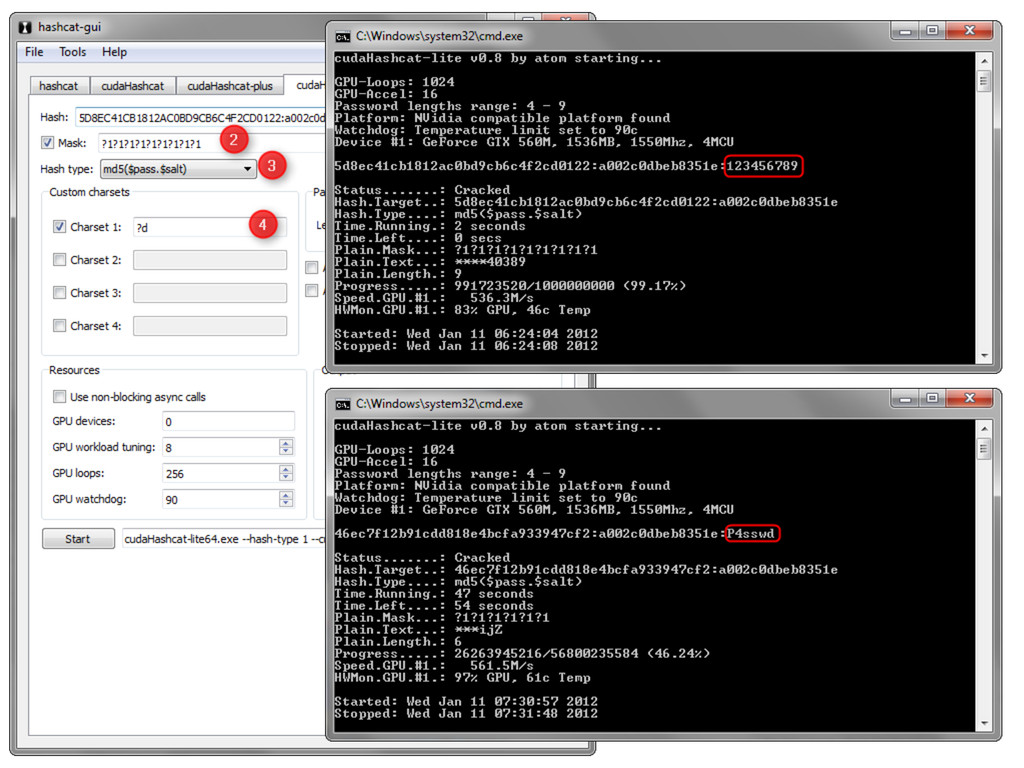This screenshot has height=768, width=1024.
Task: Click the GPU loops field
Action: pos(221,473)
